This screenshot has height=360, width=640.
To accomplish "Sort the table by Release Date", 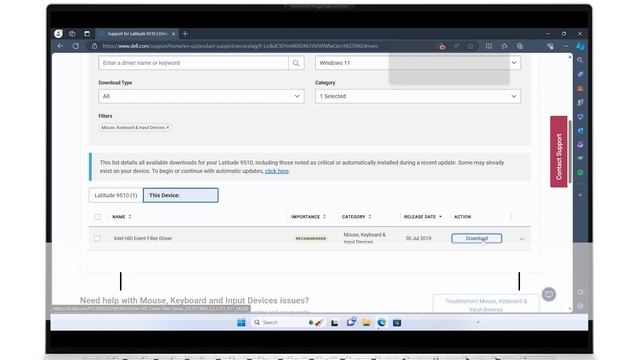I will point(423,217).
